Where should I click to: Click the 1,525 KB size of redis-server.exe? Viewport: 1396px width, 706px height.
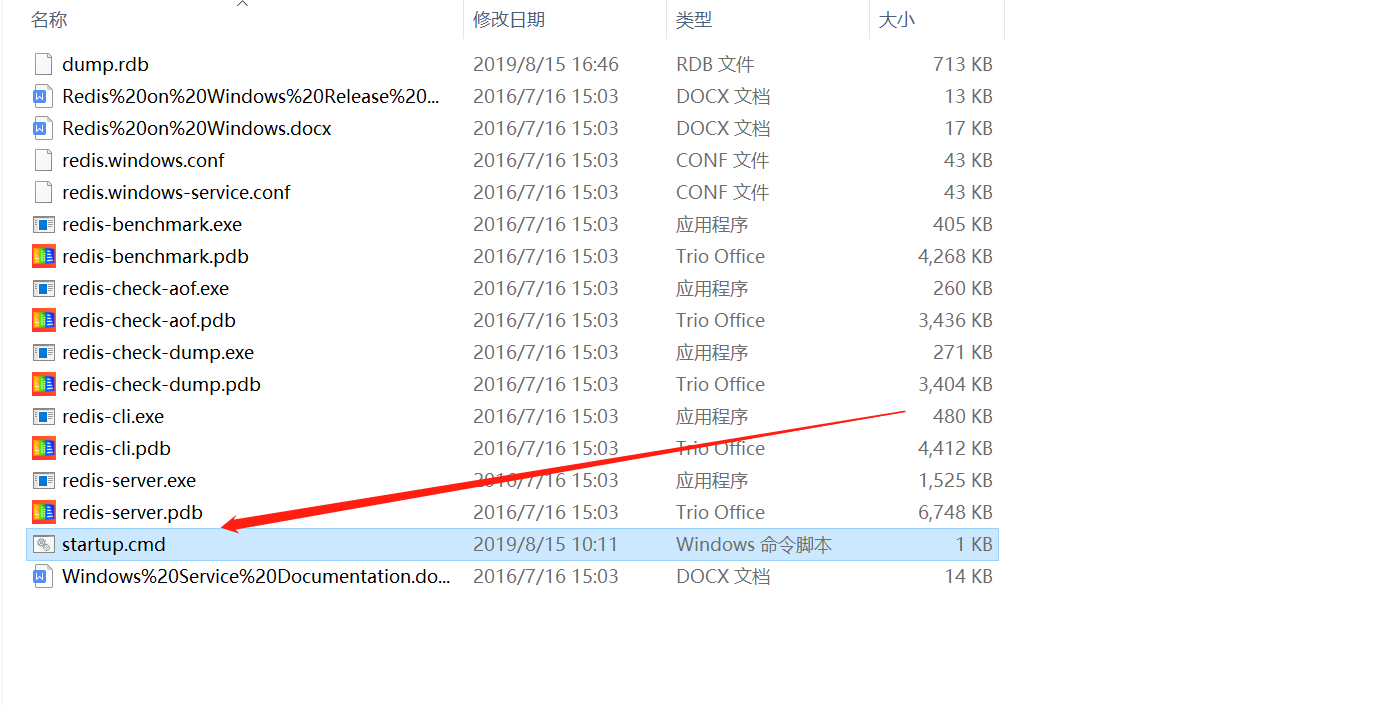click(956, 480)
